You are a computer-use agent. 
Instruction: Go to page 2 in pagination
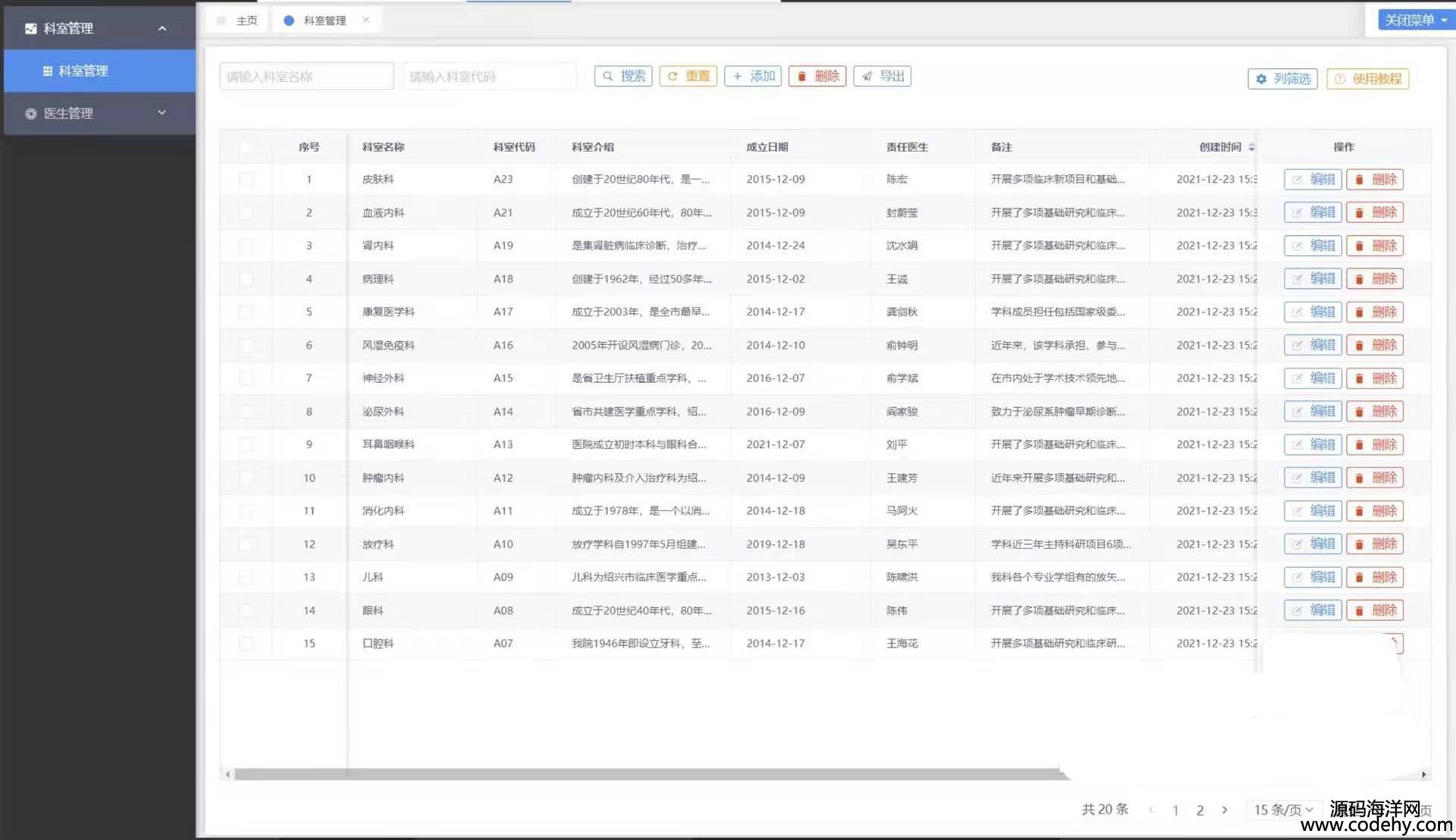pos(1200,810)
